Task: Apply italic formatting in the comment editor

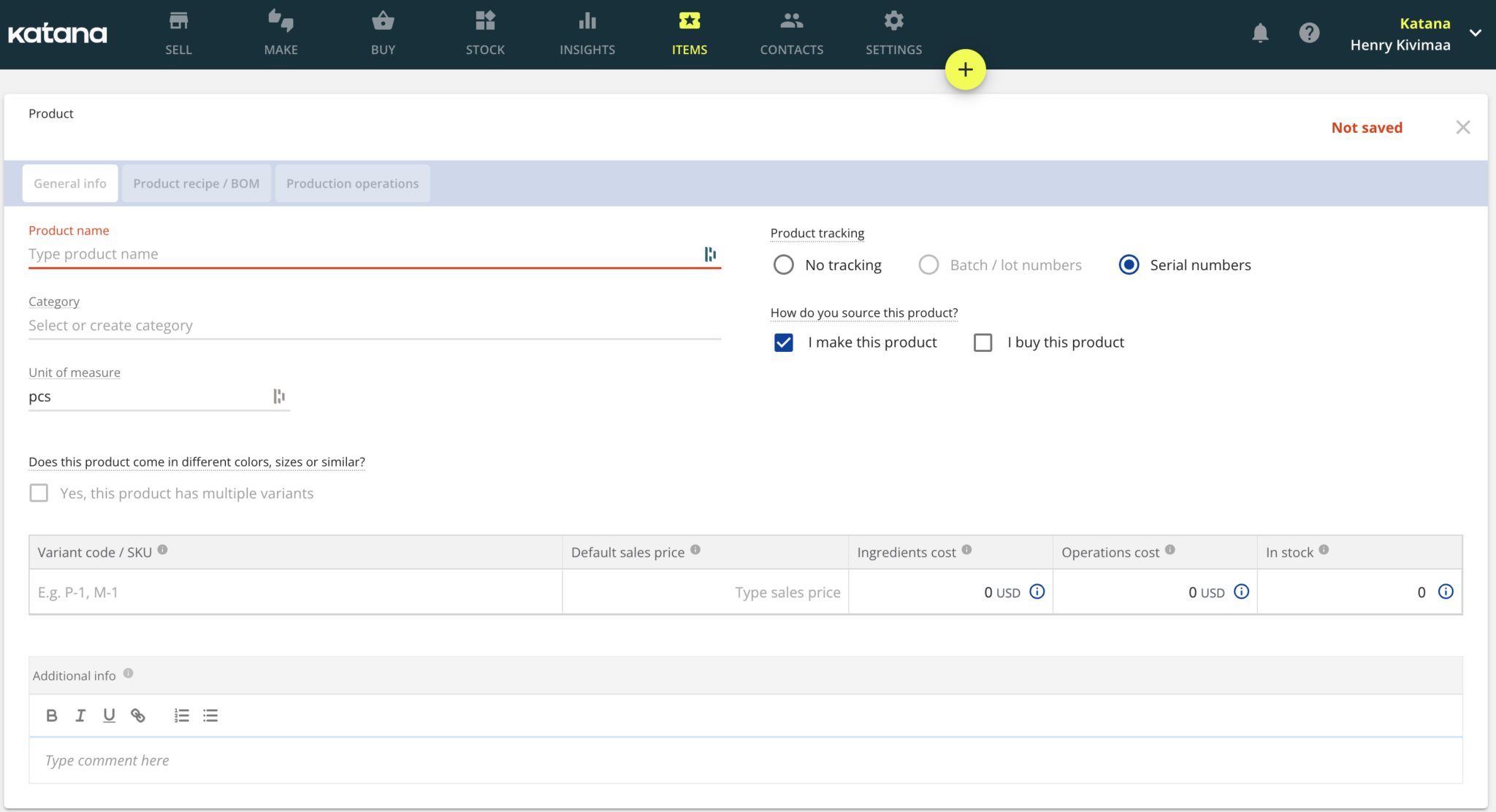Action: pyautogui.click(x=80, y=715)
